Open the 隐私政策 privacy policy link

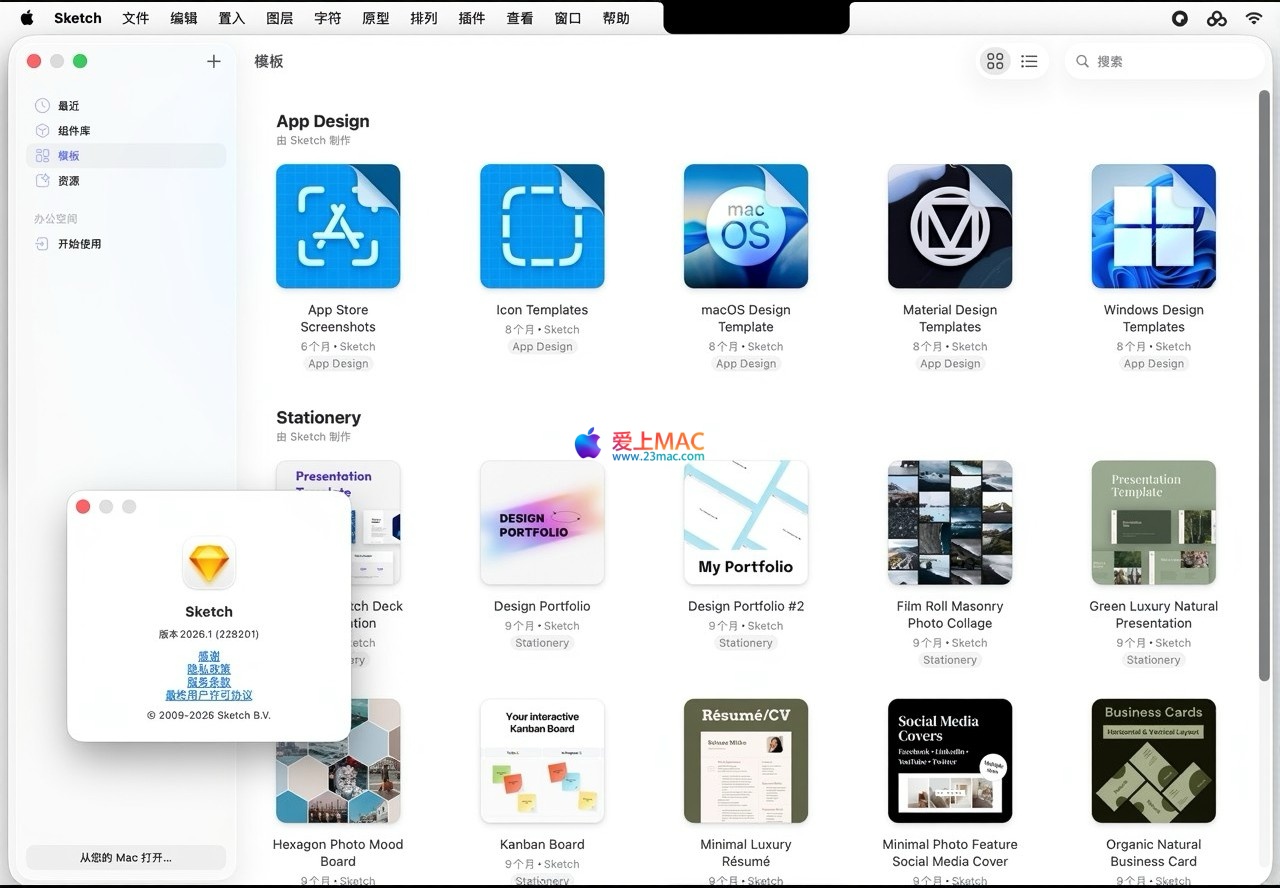point(209,669)
